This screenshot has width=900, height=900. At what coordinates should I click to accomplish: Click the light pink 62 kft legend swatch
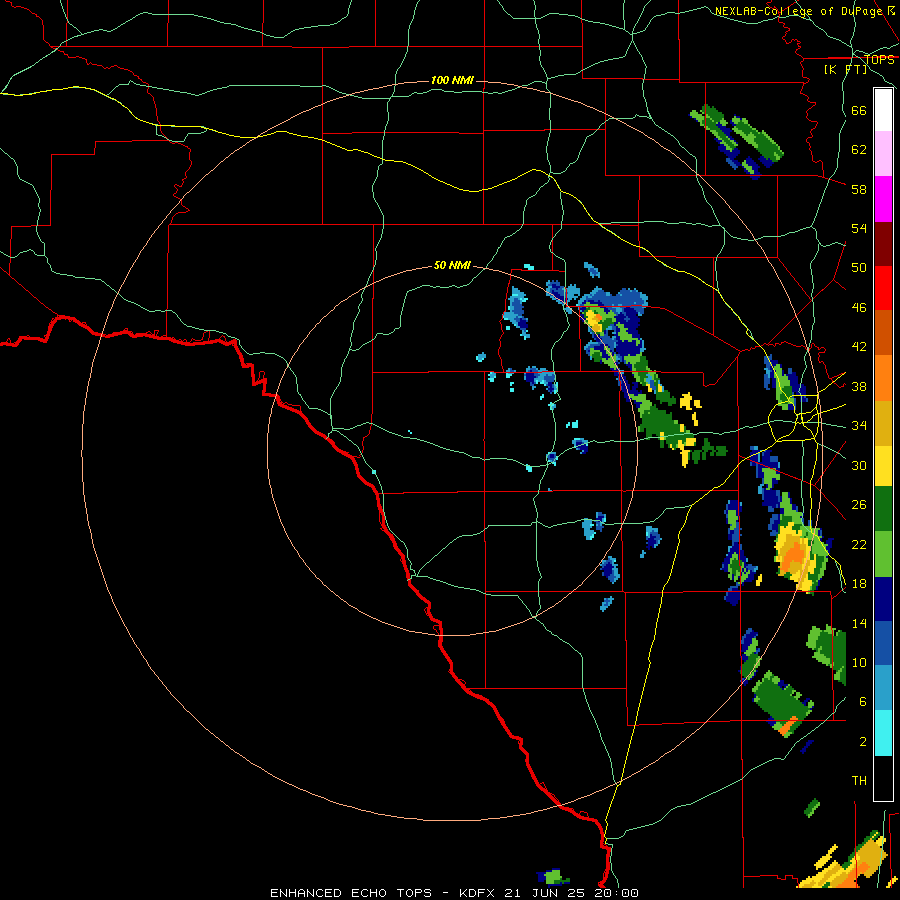pyautogui.click(x=883, y=153)
